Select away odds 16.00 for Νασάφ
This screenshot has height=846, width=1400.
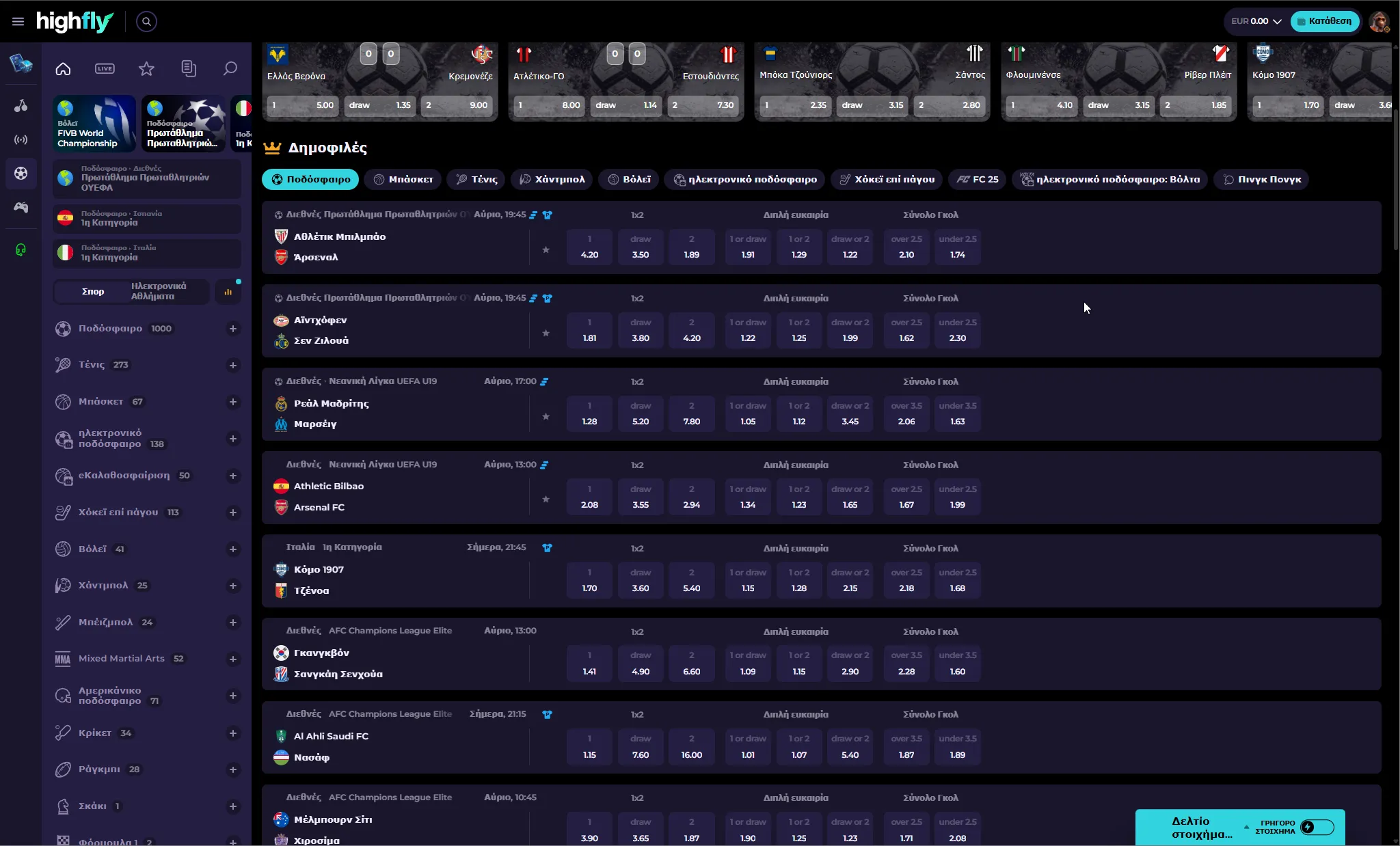pos(691,747)
